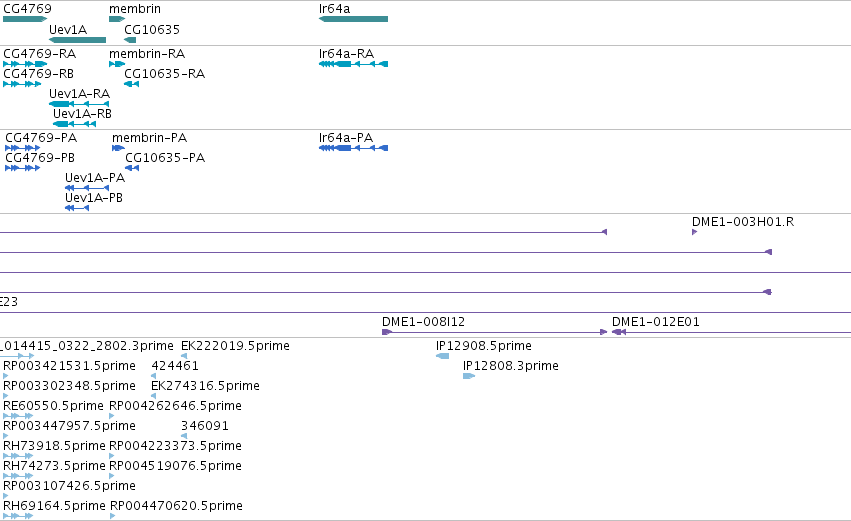Click the DME1-012E01 clone feature
851x521 pixels.
point(731,332)
